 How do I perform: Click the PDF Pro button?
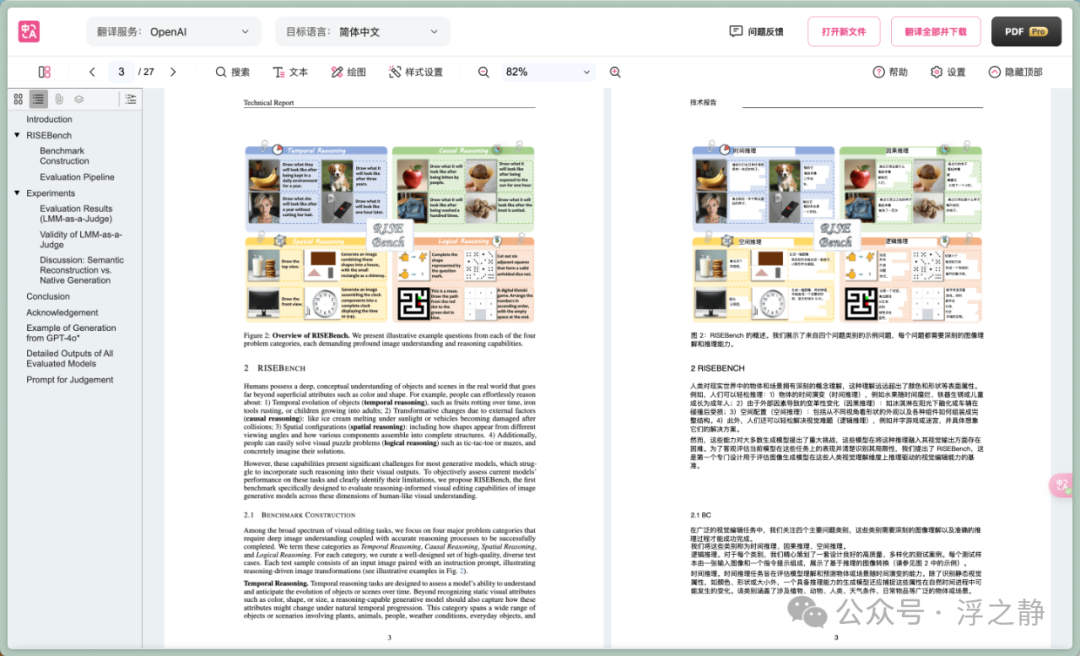click(x=1026, y=32)
